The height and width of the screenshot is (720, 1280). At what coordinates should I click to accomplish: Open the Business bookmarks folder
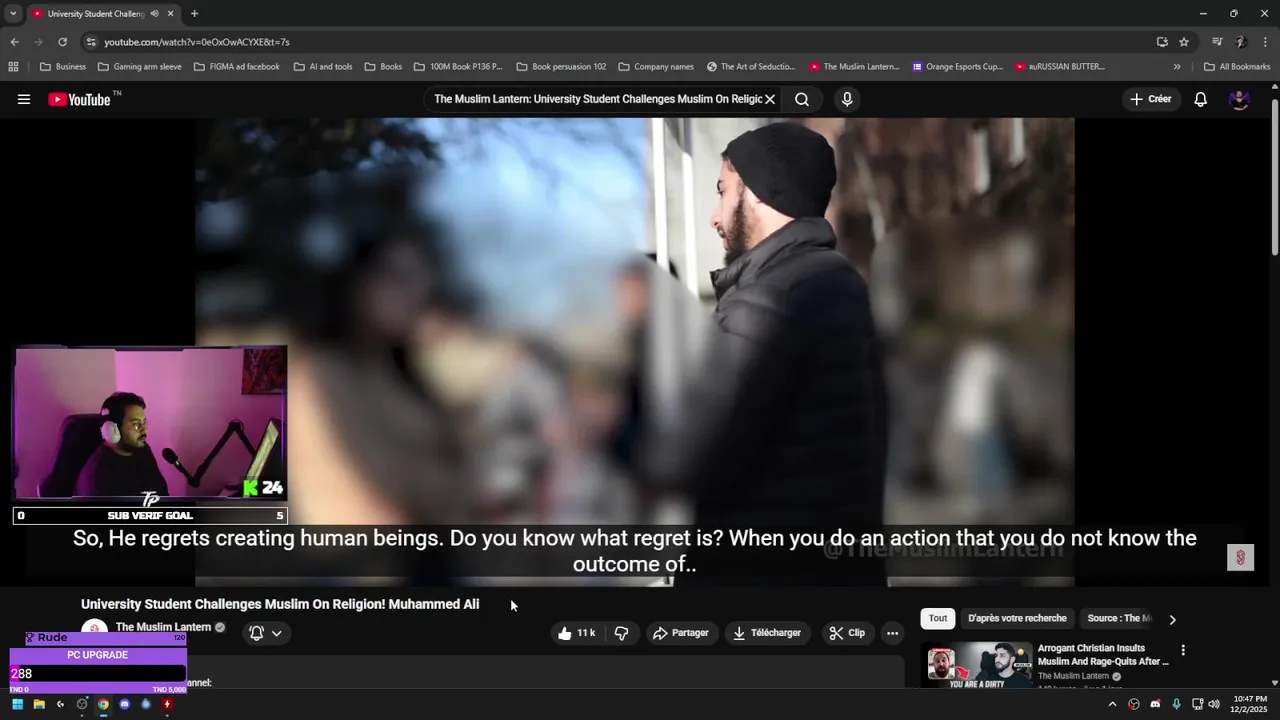[x=62, y=67]
